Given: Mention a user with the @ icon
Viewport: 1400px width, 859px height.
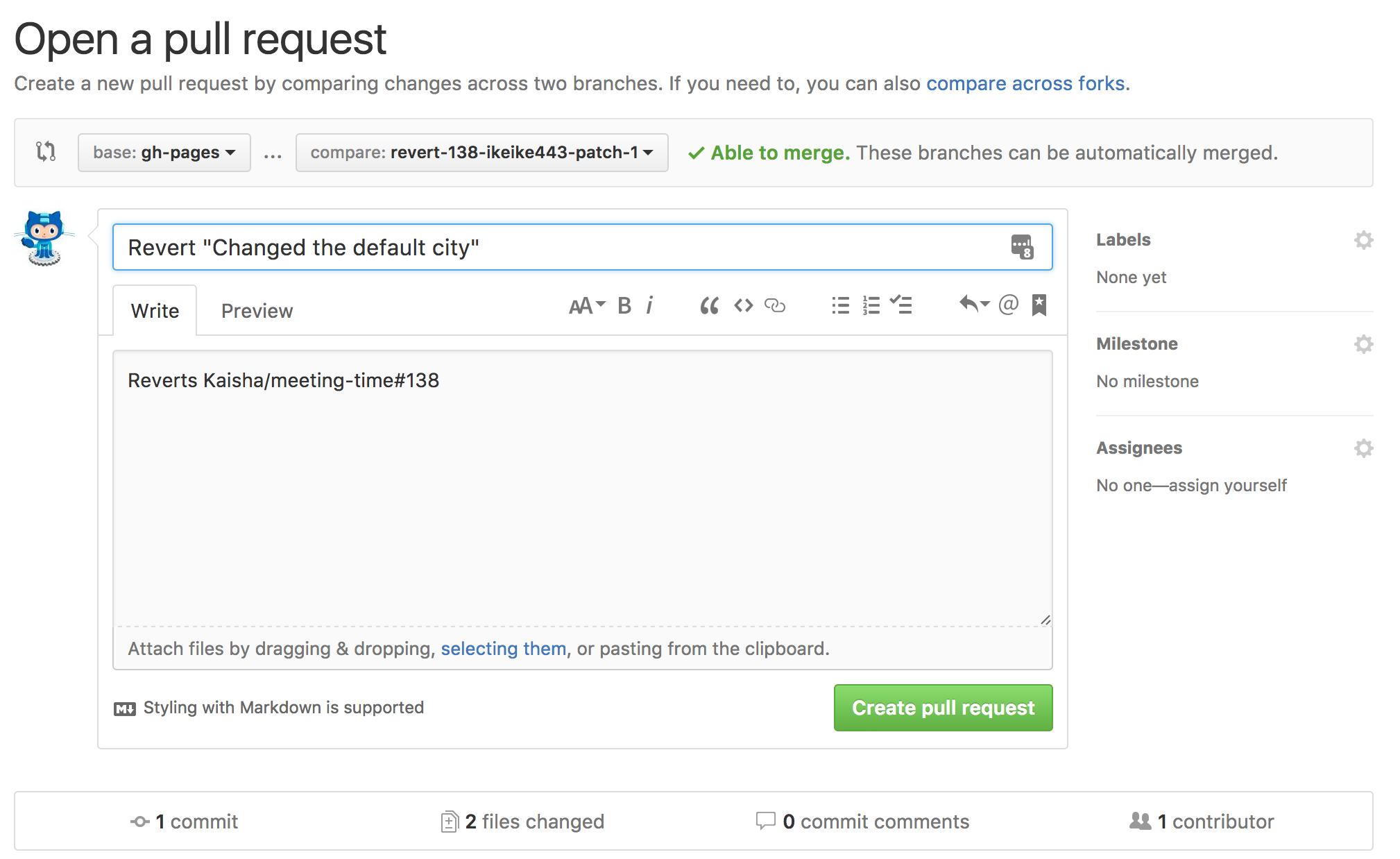Looking at the screenshot, I should (1008, 305).
